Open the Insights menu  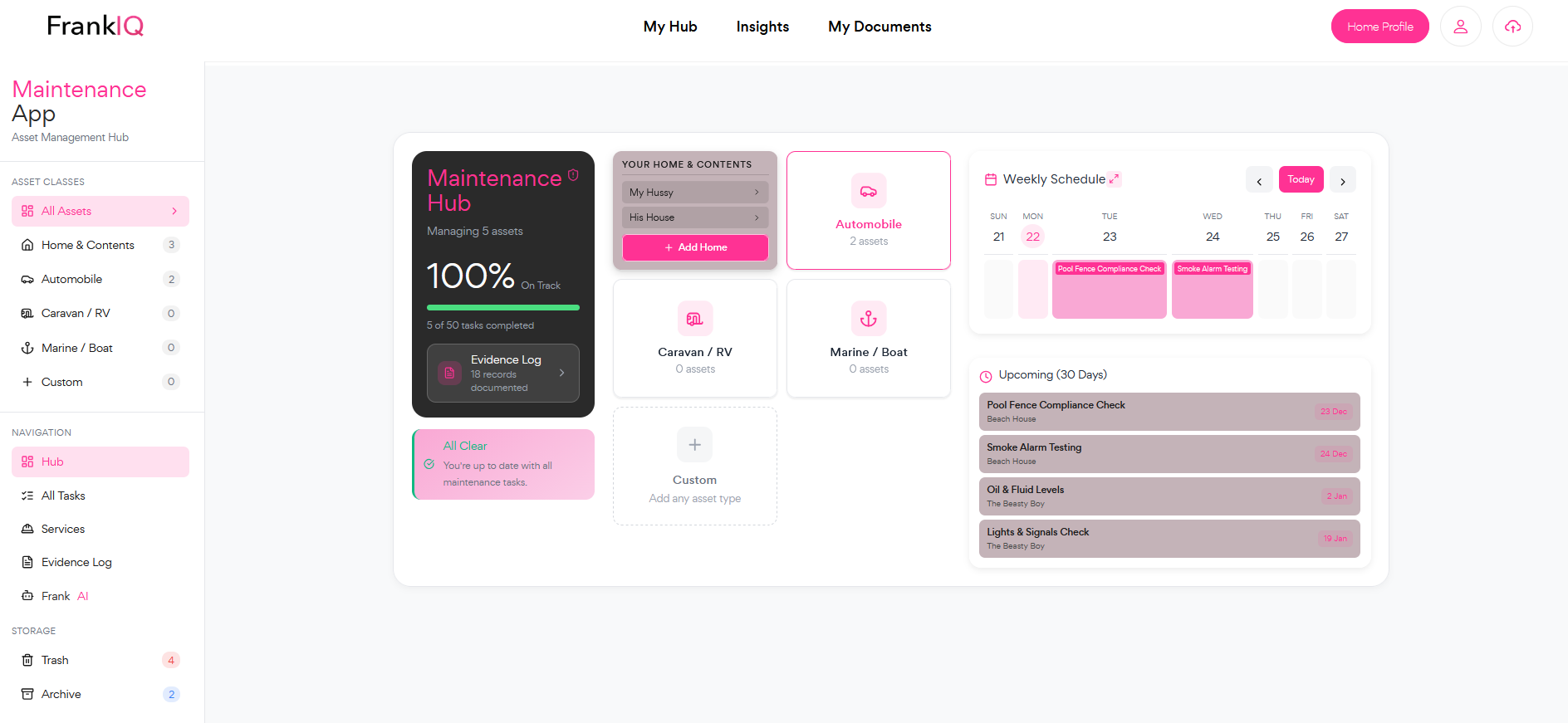tap(762, 27)
